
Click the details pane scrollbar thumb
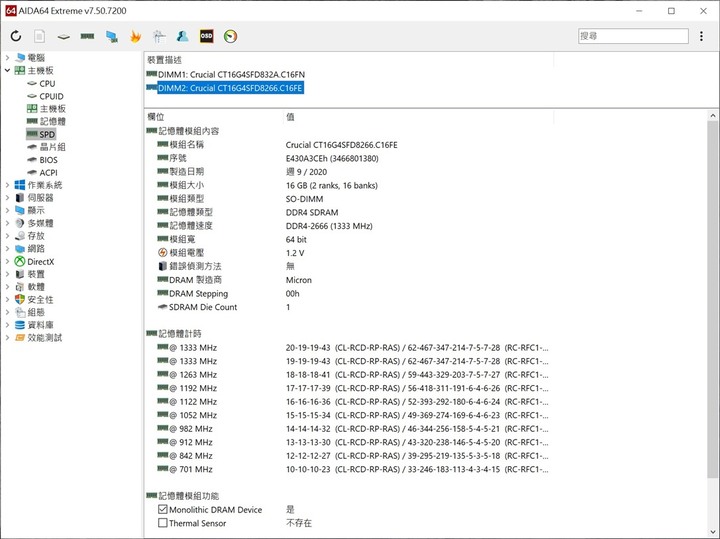point(713,301)
